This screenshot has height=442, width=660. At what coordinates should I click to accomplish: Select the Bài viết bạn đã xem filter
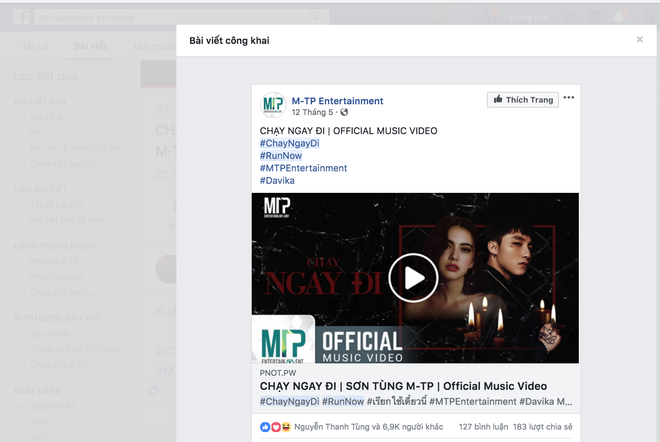click(x=67, y=220)
